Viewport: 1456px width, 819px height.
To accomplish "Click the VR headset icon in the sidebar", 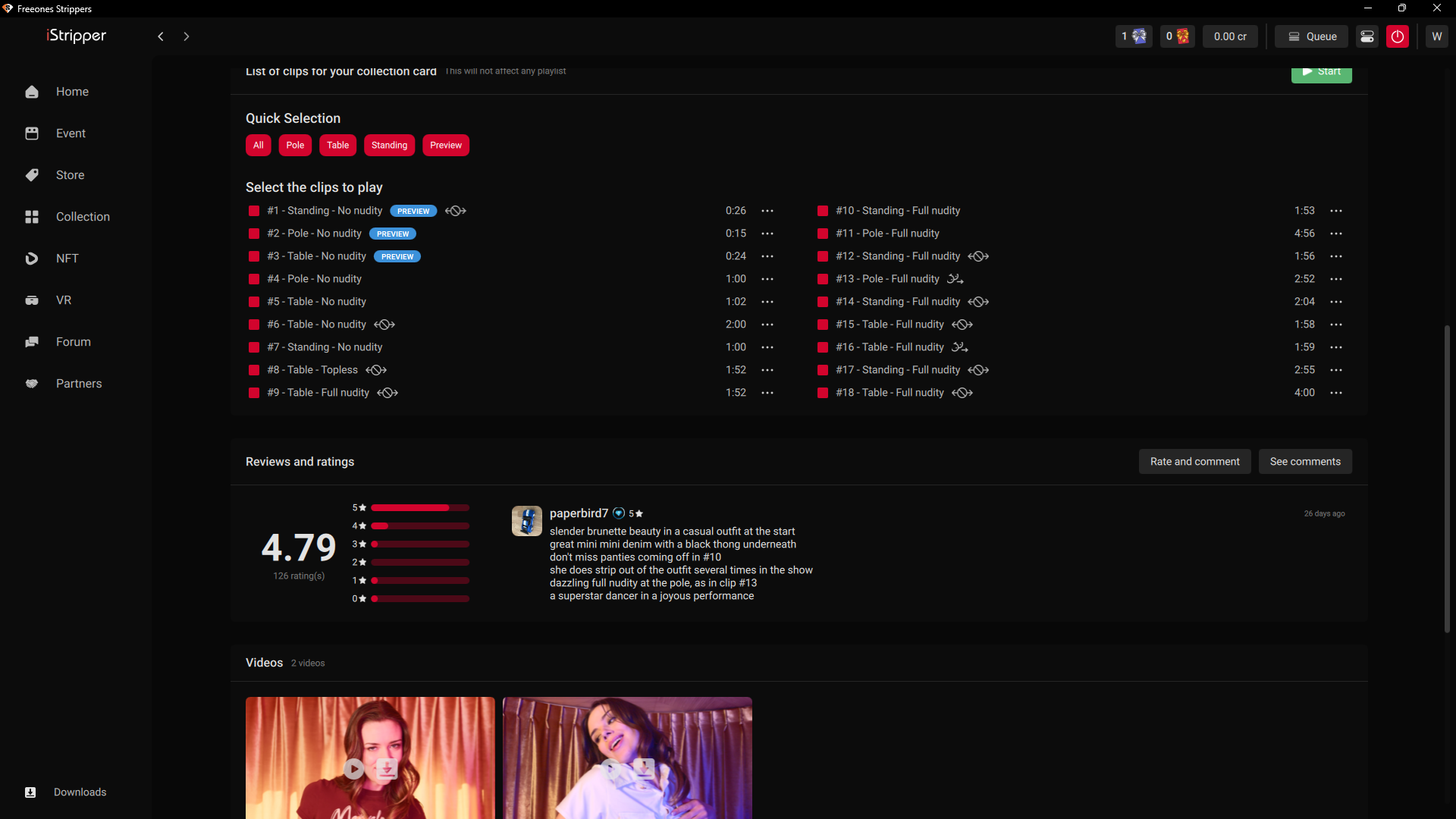I will pos(32,300).
